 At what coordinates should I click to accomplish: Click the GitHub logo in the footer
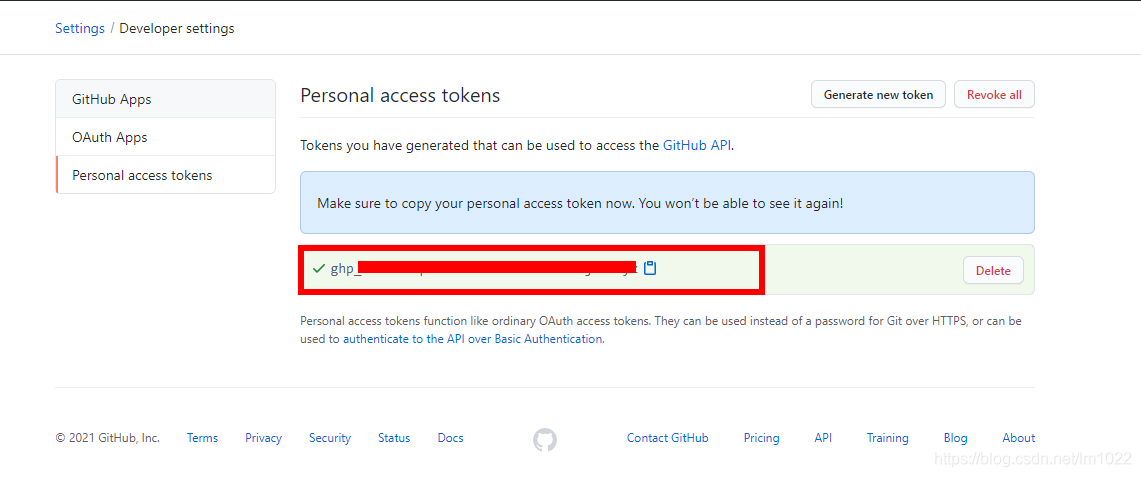tap(545, 439)
